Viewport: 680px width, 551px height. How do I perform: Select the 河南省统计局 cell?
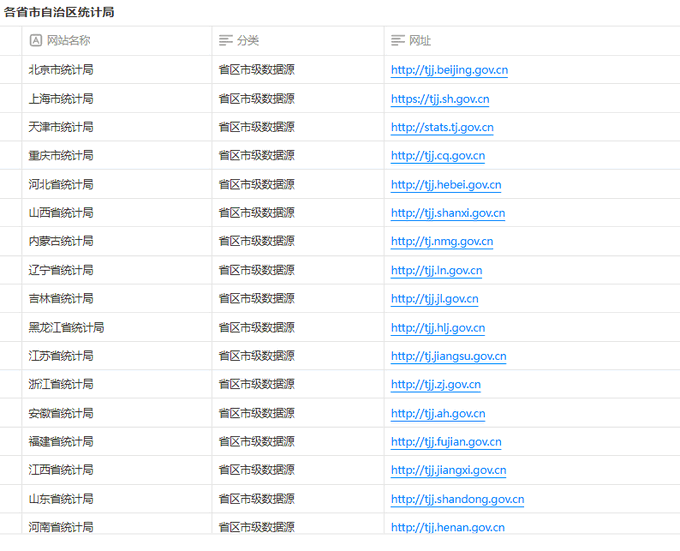[117, 524]
